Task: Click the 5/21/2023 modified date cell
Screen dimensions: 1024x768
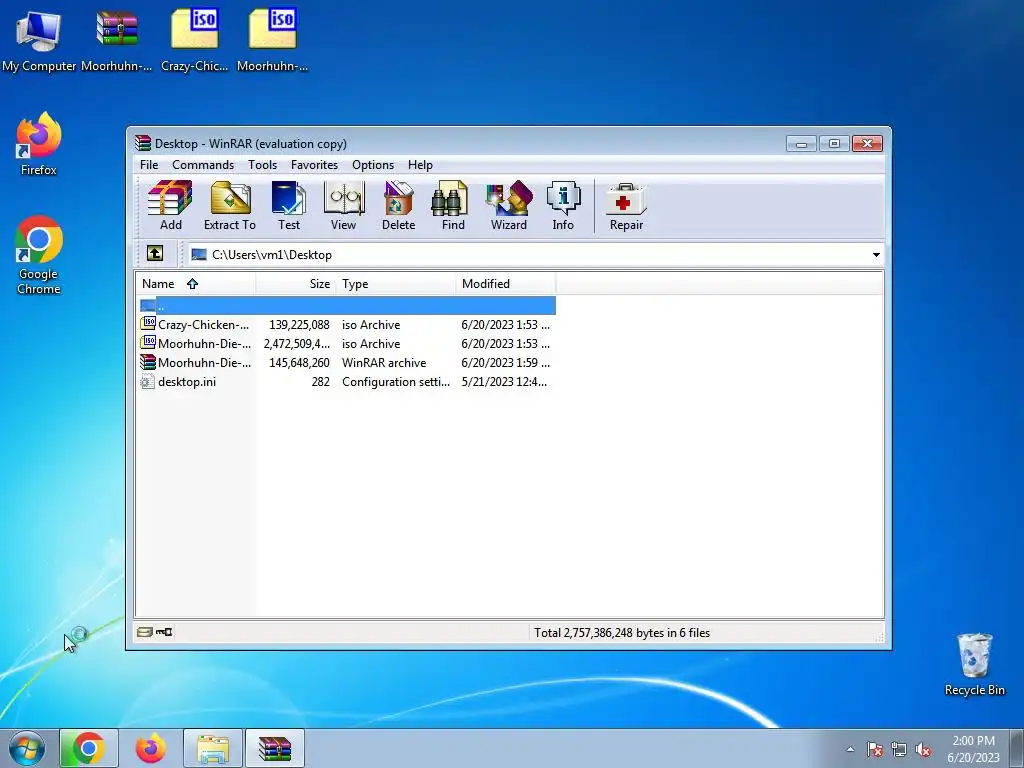Action: [504, 381]
